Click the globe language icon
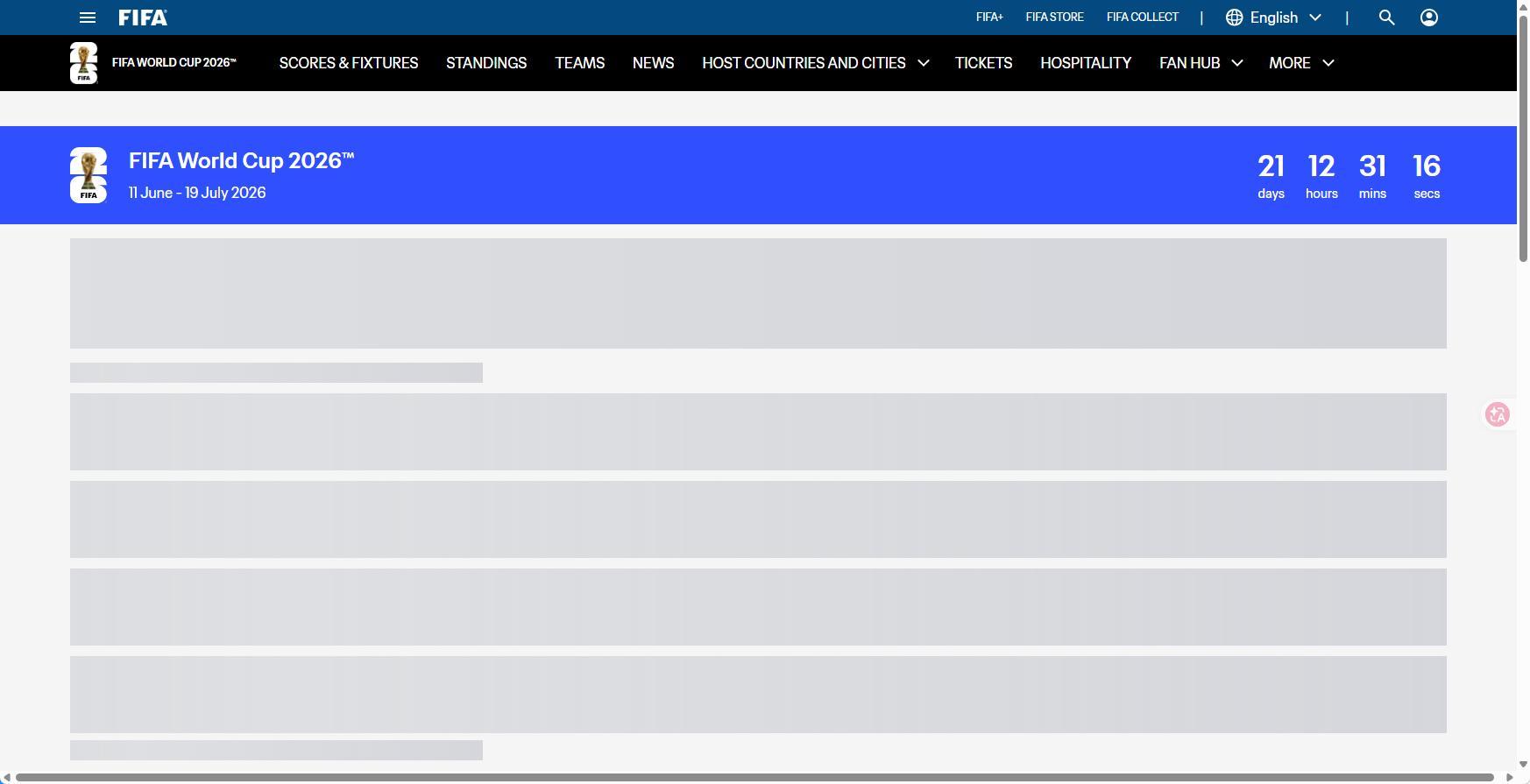 pyautogui.click(x=1234, y=18)
